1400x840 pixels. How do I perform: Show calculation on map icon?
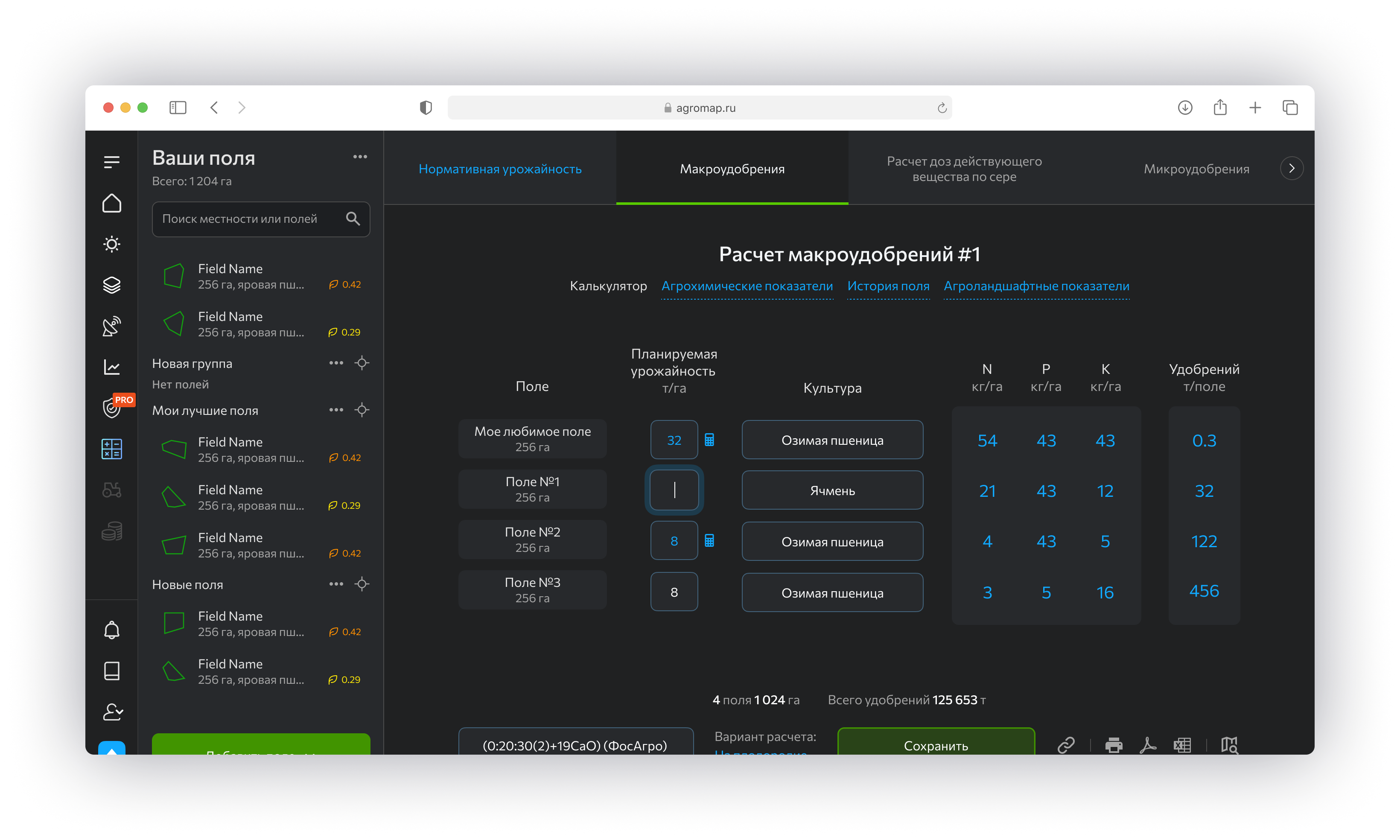(x=1229, y=745)
